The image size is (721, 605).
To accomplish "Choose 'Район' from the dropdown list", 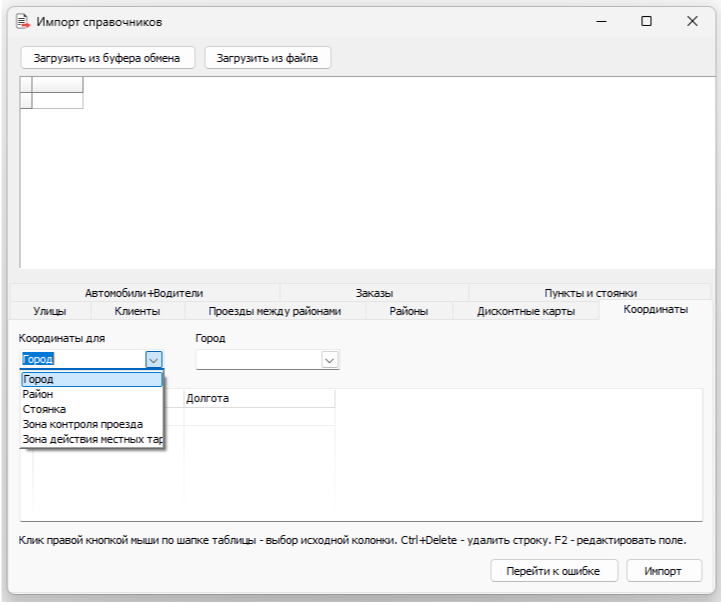I will (x=38, y=394).
